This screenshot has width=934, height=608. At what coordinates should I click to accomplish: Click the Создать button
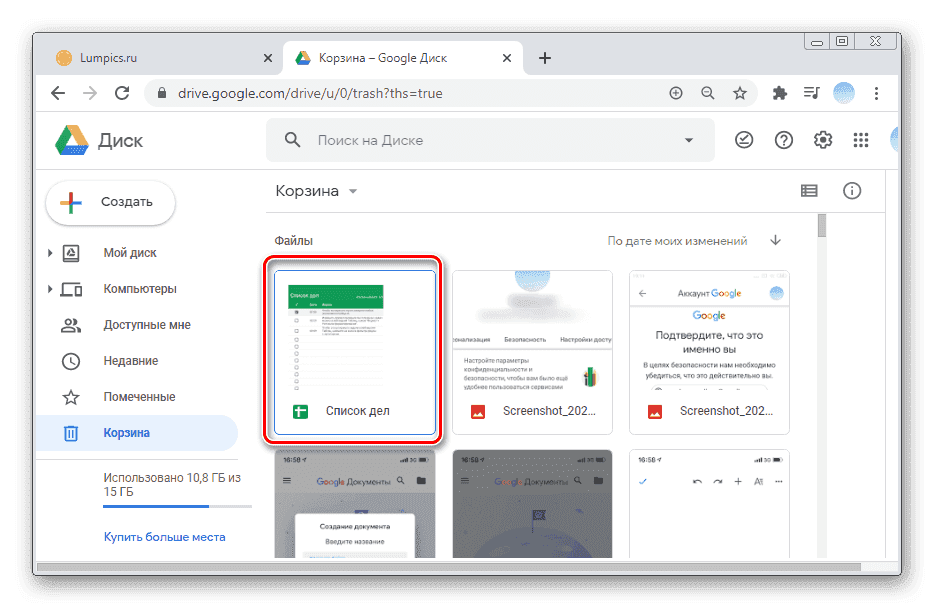coord(111,202)
